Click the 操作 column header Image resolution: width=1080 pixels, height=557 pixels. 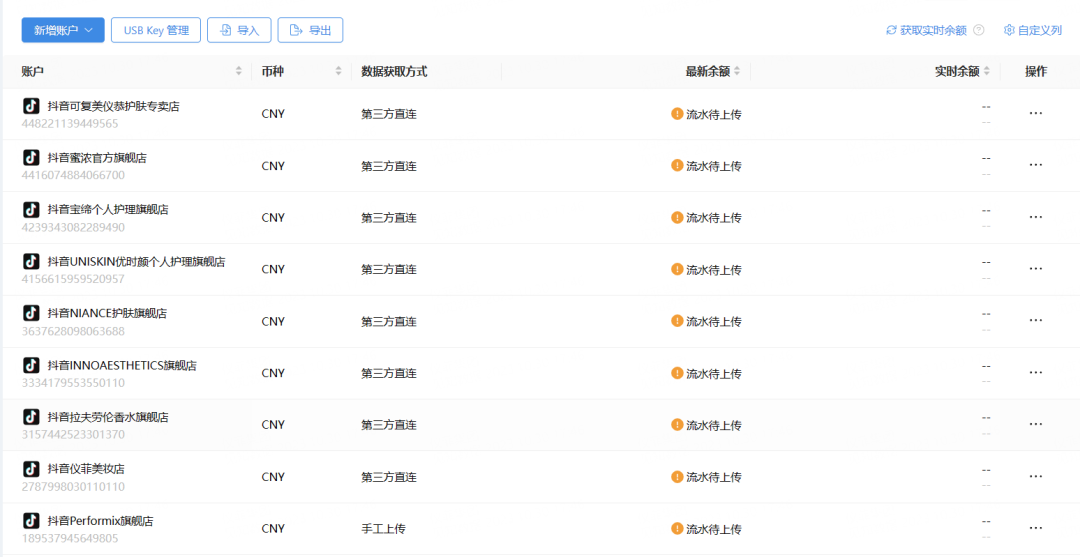click(x=1036, y=71)
